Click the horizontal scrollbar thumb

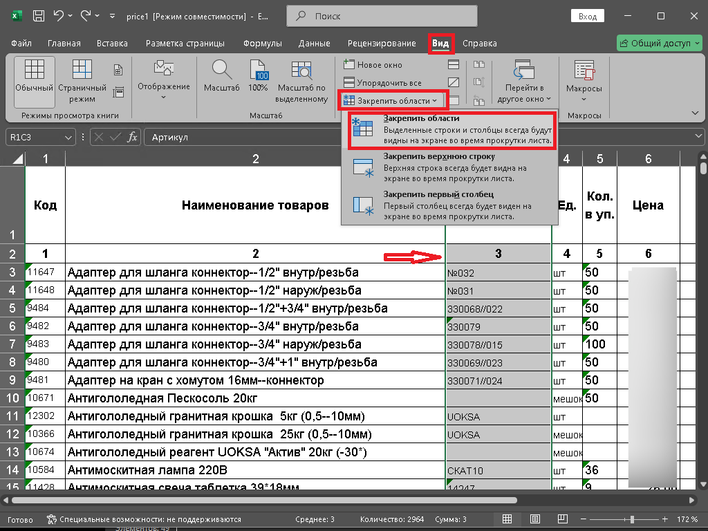264,500
